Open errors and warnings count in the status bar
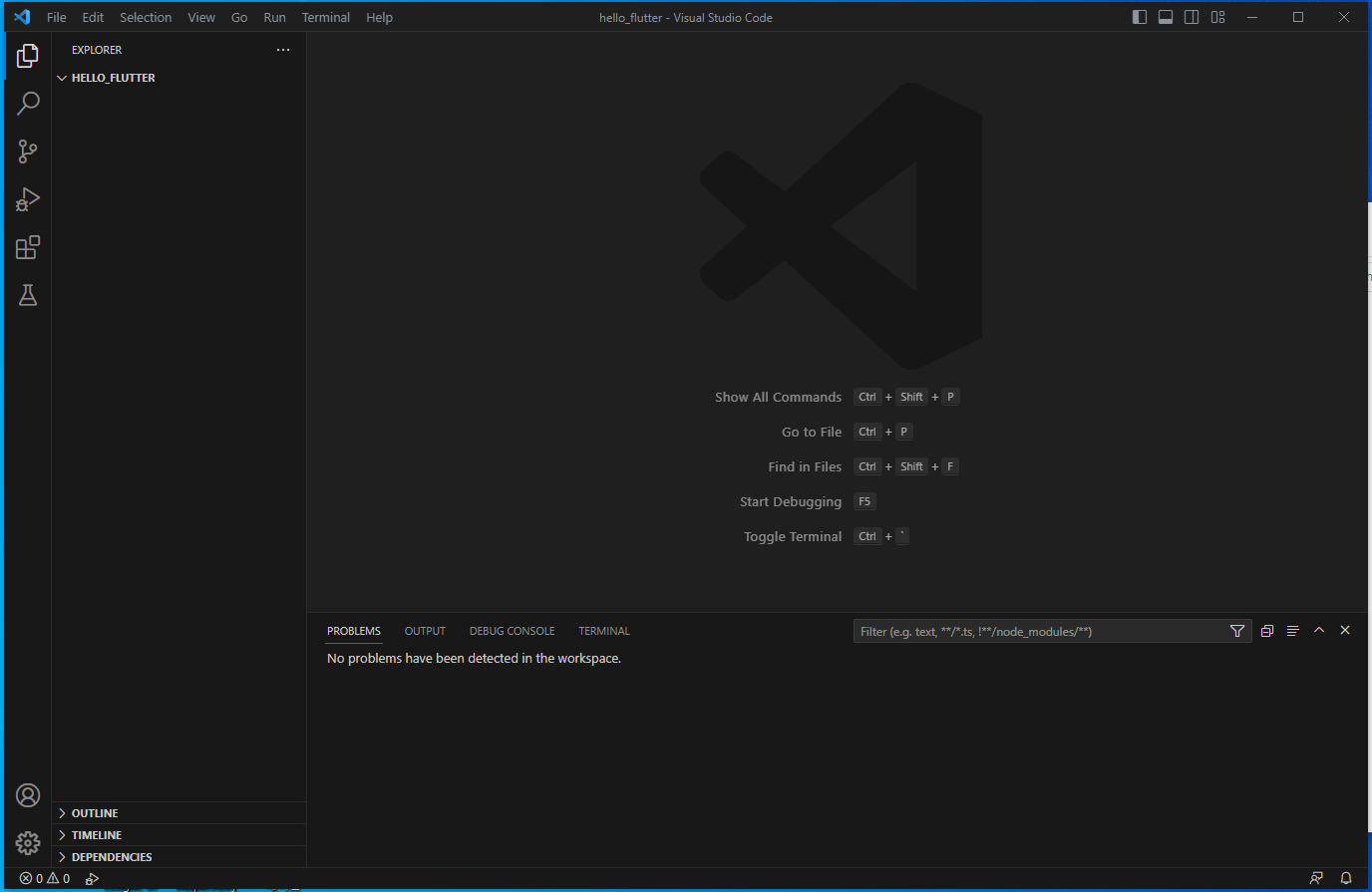This screenshot has width=1372, height=892. (45, 879)
